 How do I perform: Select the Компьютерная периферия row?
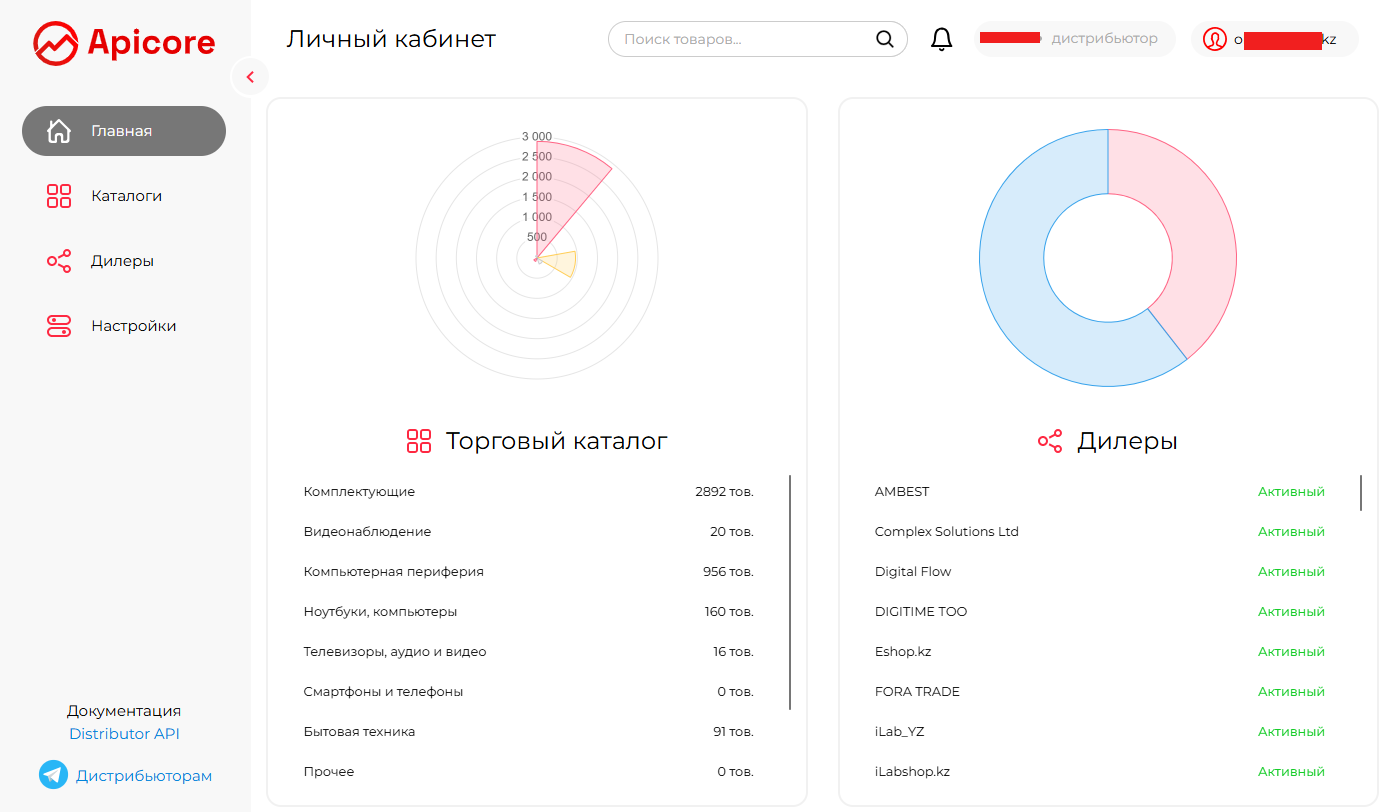528,572
